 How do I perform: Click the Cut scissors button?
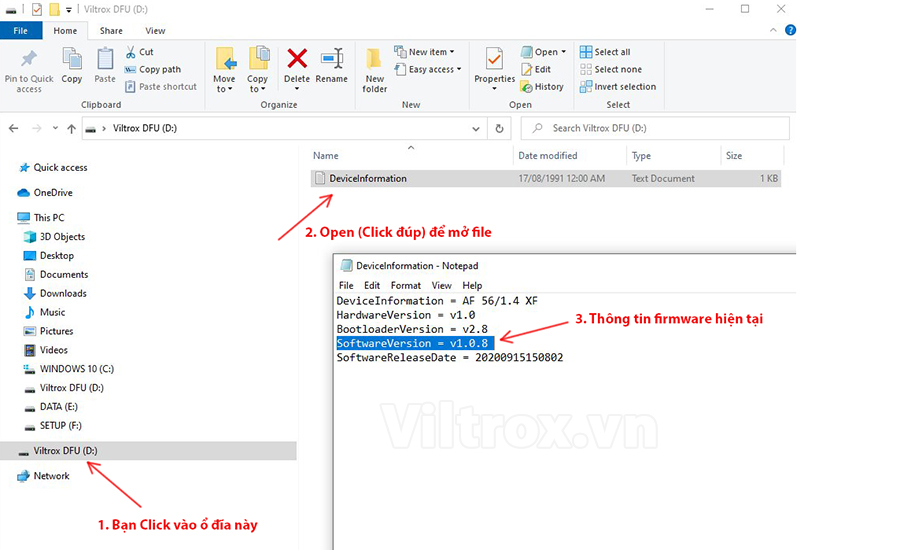(x=139, y=52)
